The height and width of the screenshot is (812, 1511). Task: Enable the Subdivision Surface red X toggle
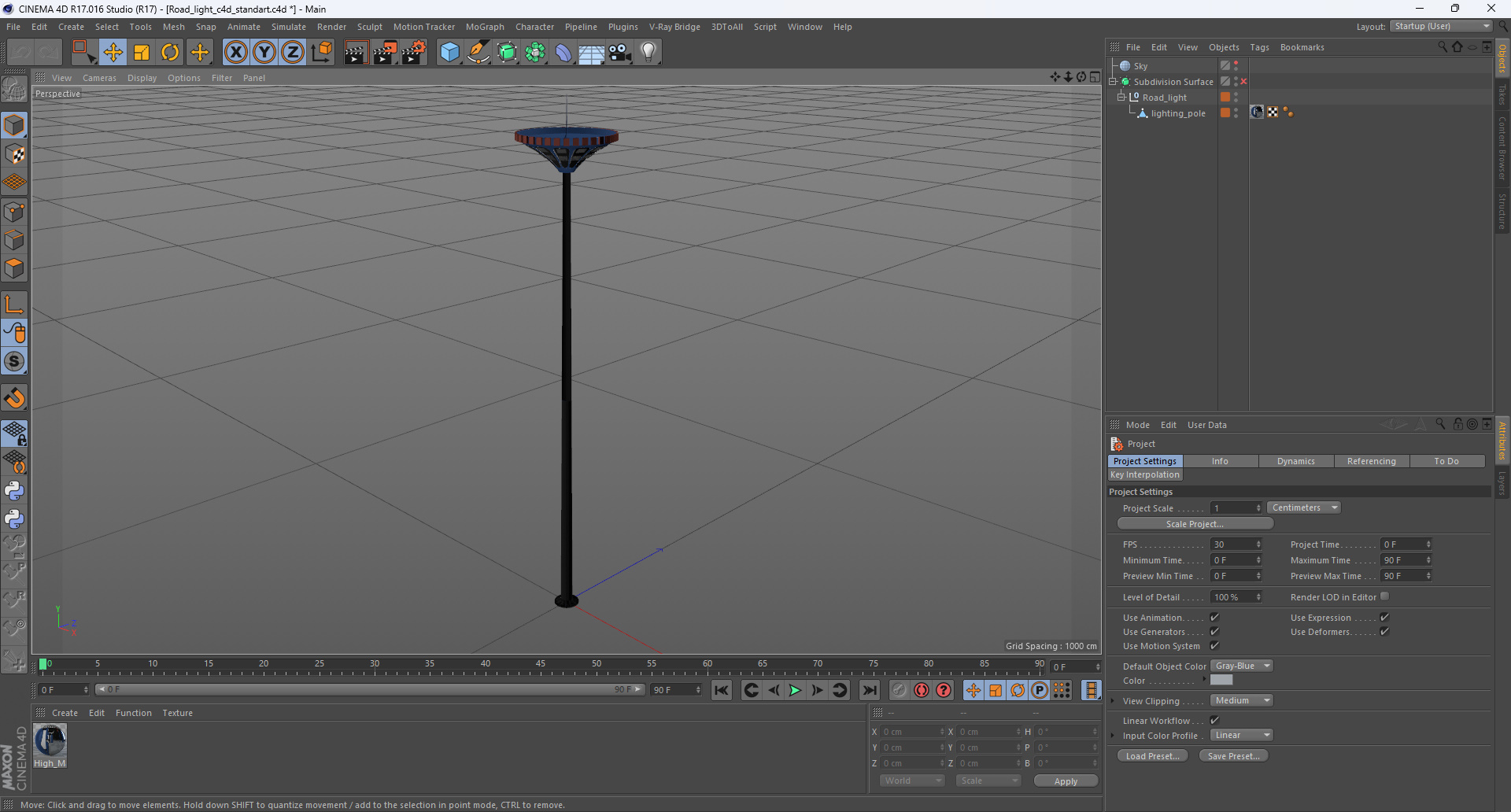click(x=1243, y=82)
